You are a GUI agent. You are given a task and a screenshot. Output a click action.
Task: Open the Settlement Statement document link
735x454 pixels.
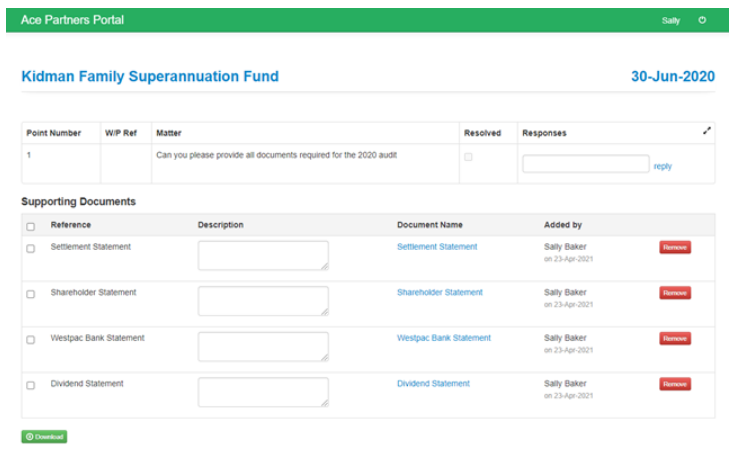pyautogui.click(x=437, y=247)
